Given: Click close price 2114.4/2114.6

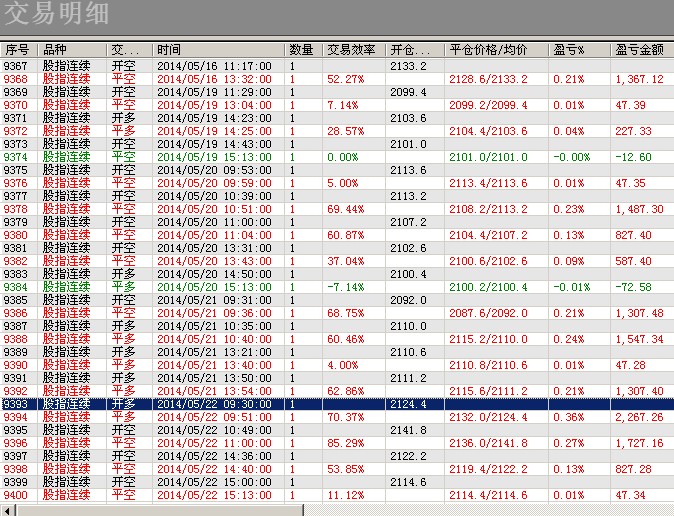Looking at the screenshot, I should [x=488, y=495].
